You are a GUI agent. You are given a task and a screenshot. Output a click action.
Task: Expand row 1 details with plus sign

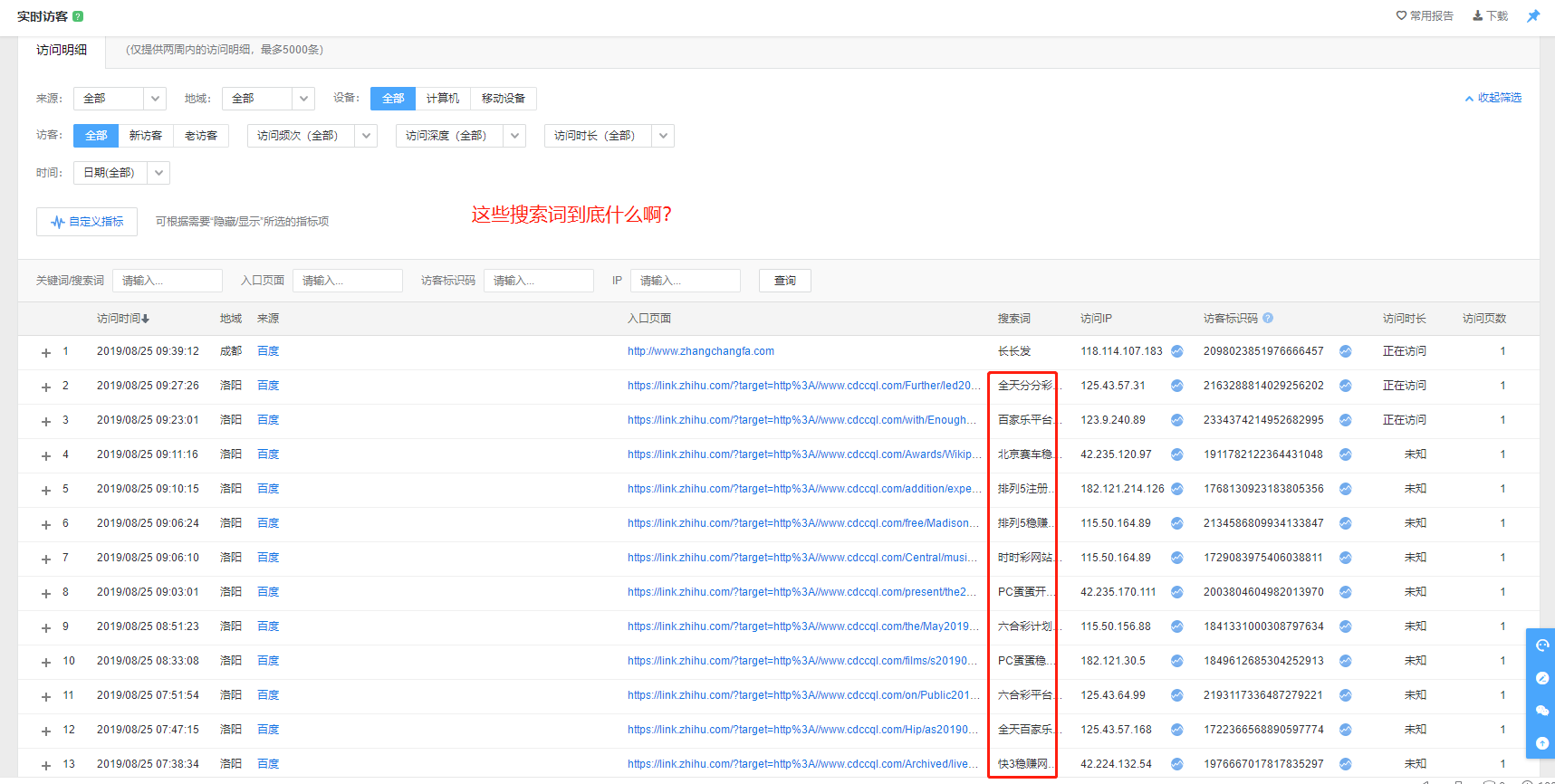(x=46, y=352)
